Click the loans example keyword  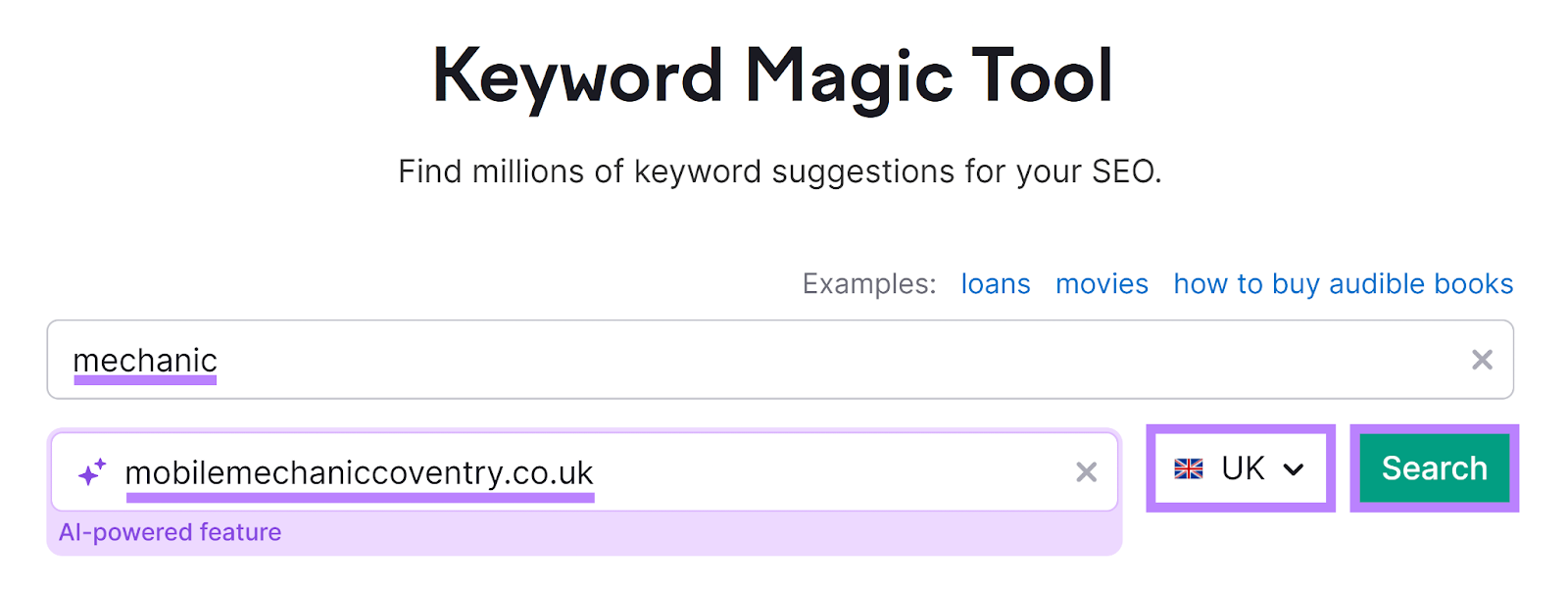(x=995, y=284)
